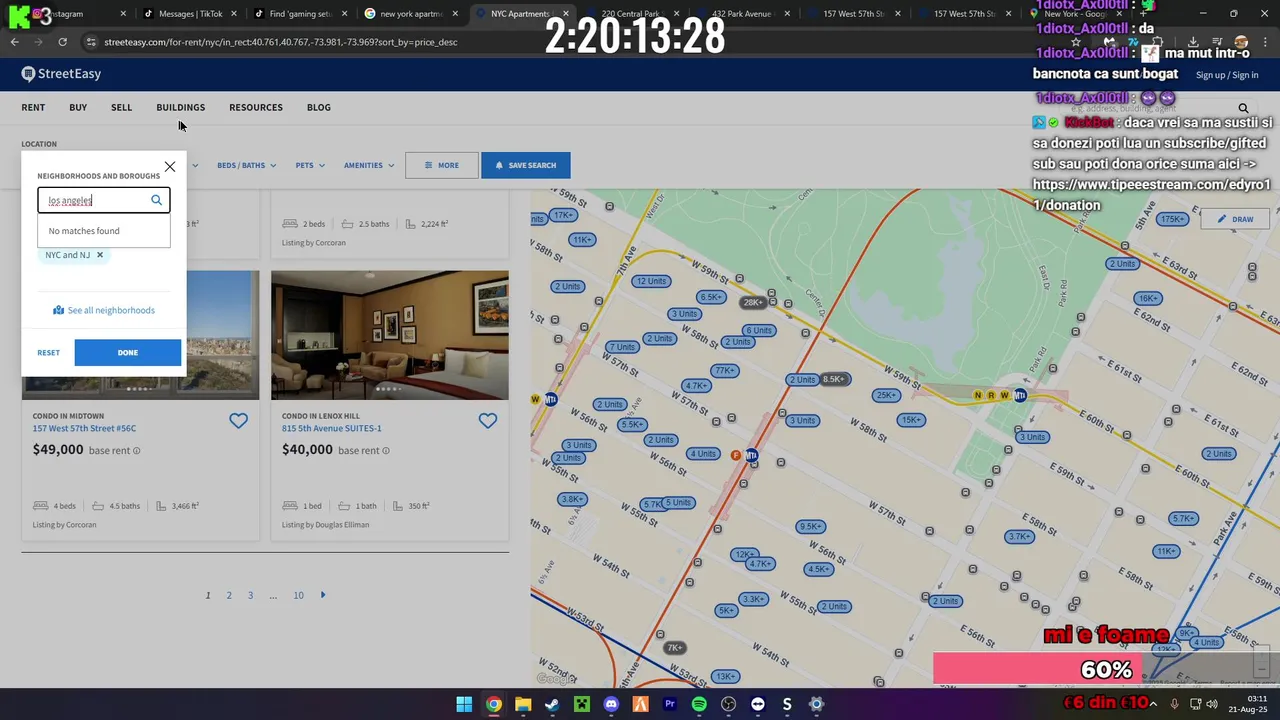The width and height of the screenshot is (1280, 720).
Task: Show hidden system tray icons
Action: tap(1153, 704)
